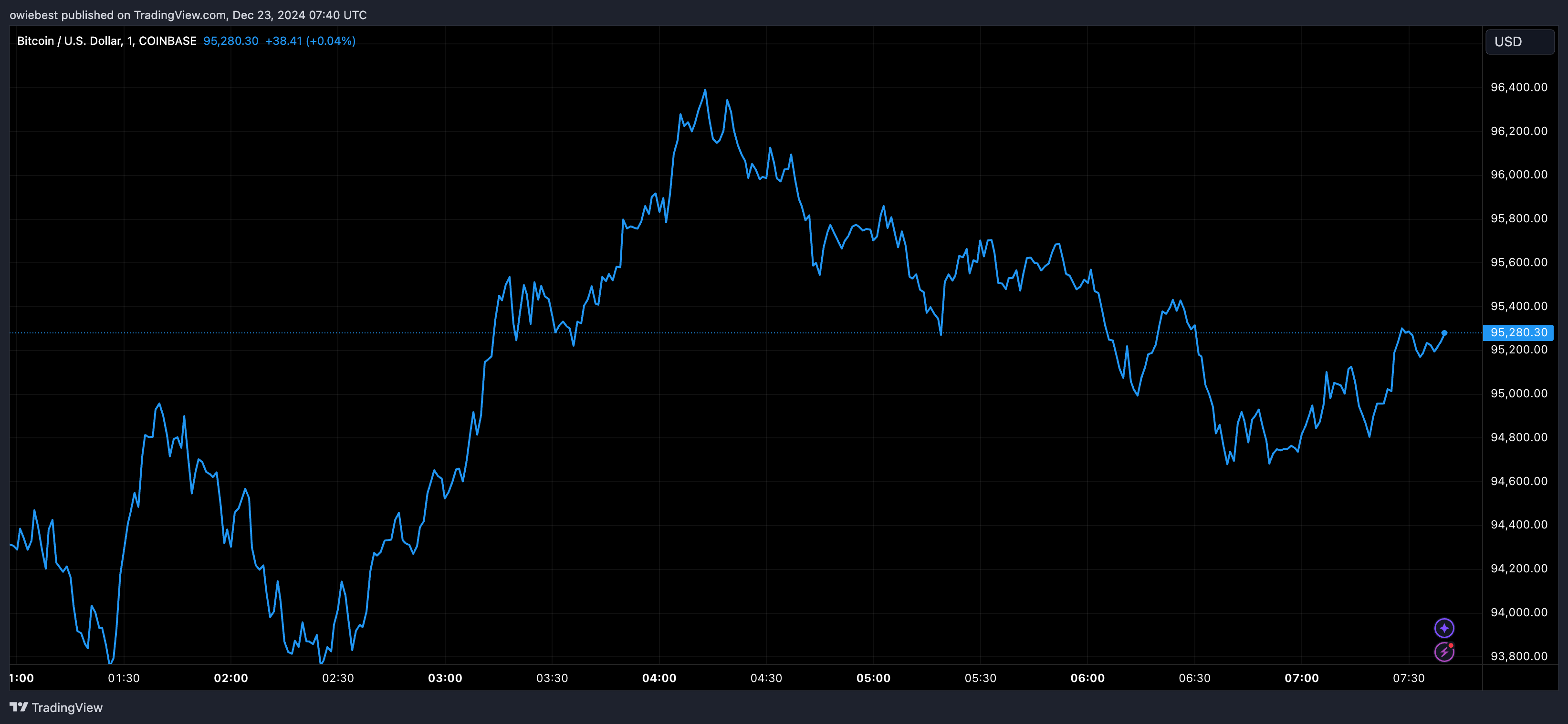Click the lightning bolt icon with red notification dot
The width and height of the screenshot is (1568, 724).
pos(1445,652)
